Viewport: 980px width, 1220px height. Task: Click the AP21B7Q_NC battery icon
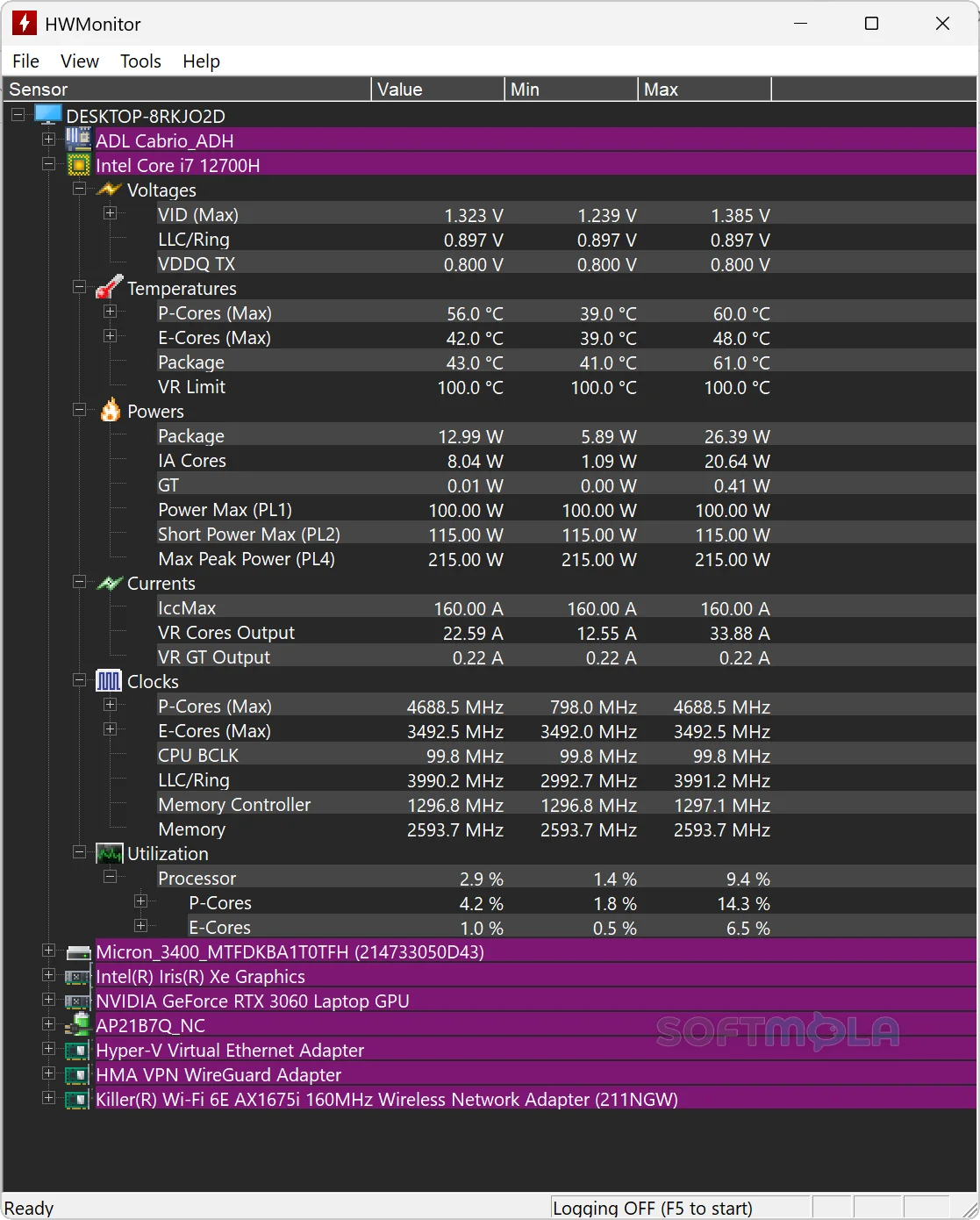(79, 1024)
